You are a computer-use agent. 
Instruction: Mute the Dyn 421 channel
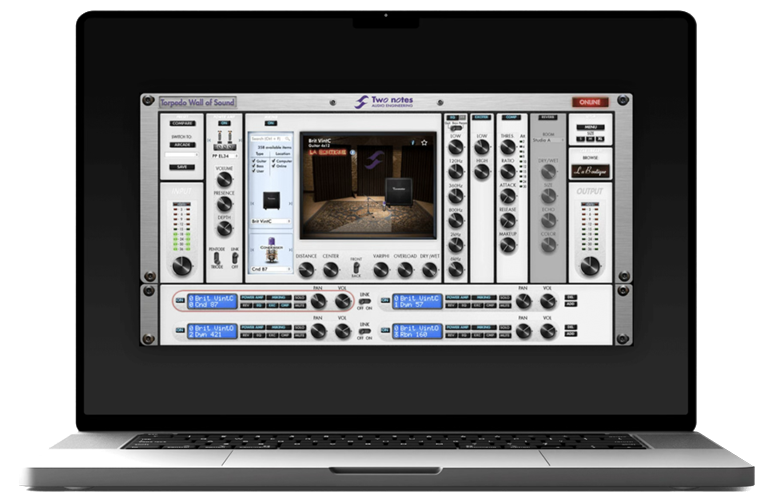(x=299, y=335)
